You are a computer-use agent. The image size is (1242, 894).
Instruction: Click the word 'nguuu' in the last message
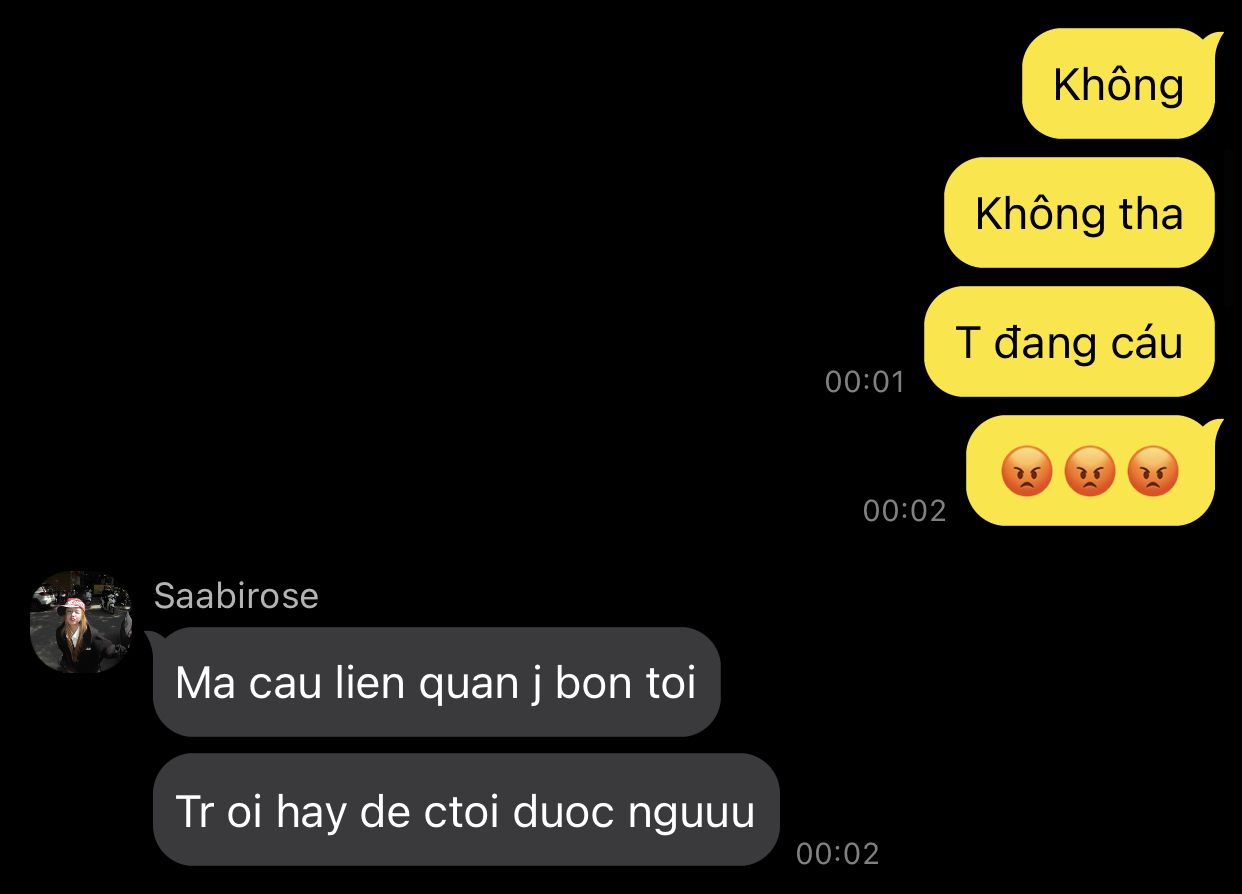coord(691,813)
